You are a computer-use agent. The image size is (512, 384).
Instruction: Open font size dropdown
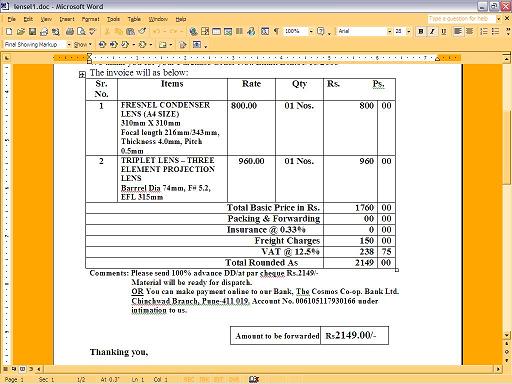point(408,31)
